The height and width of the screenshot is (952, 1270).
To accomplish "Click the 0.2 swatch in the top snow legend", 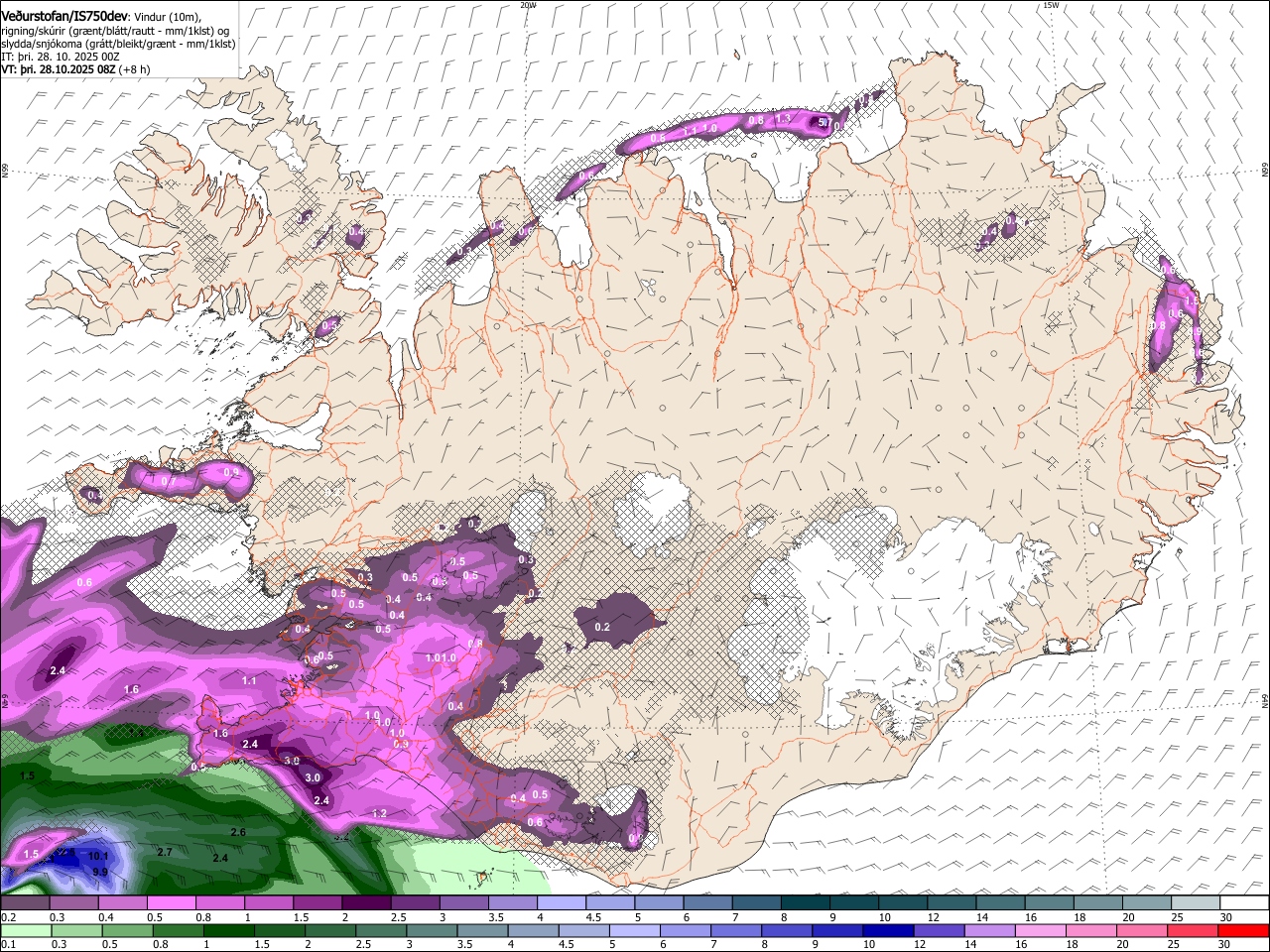I will 25,903.
